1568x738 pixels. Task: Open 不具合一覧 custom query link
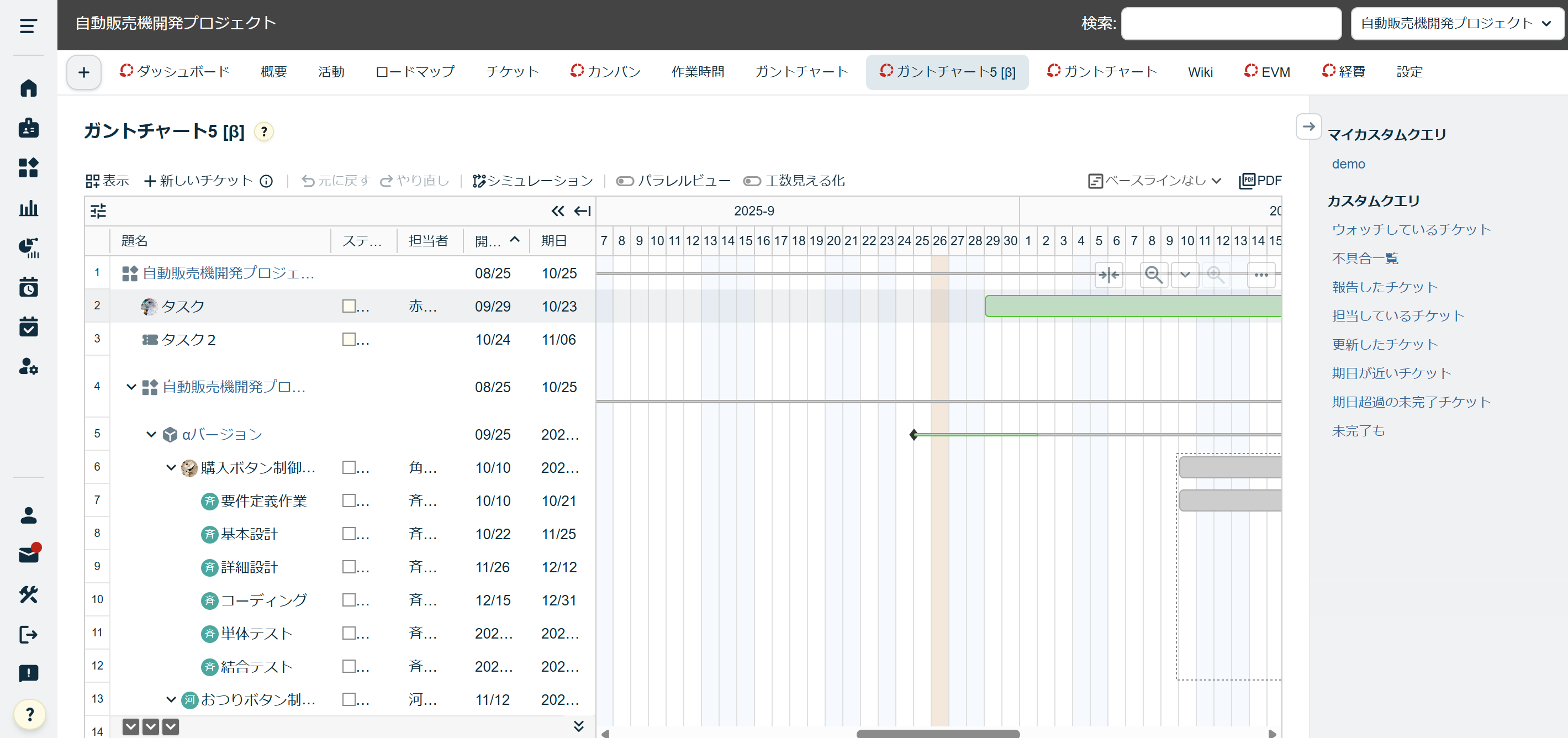pos(1365,258)
